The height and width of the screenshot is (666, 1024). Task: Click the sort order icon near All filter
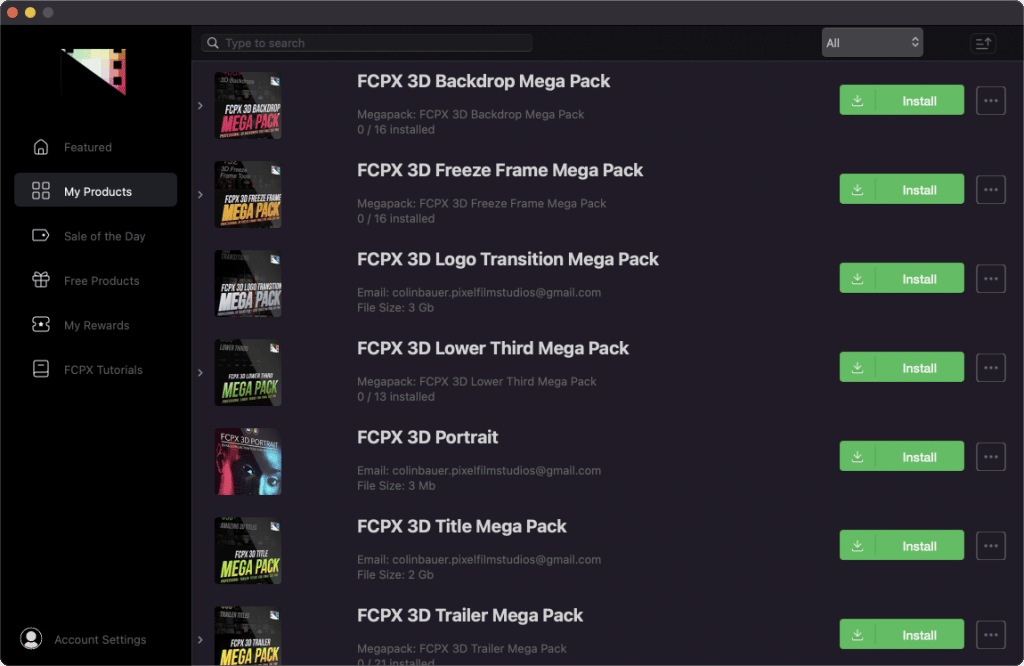pos(983,43)
